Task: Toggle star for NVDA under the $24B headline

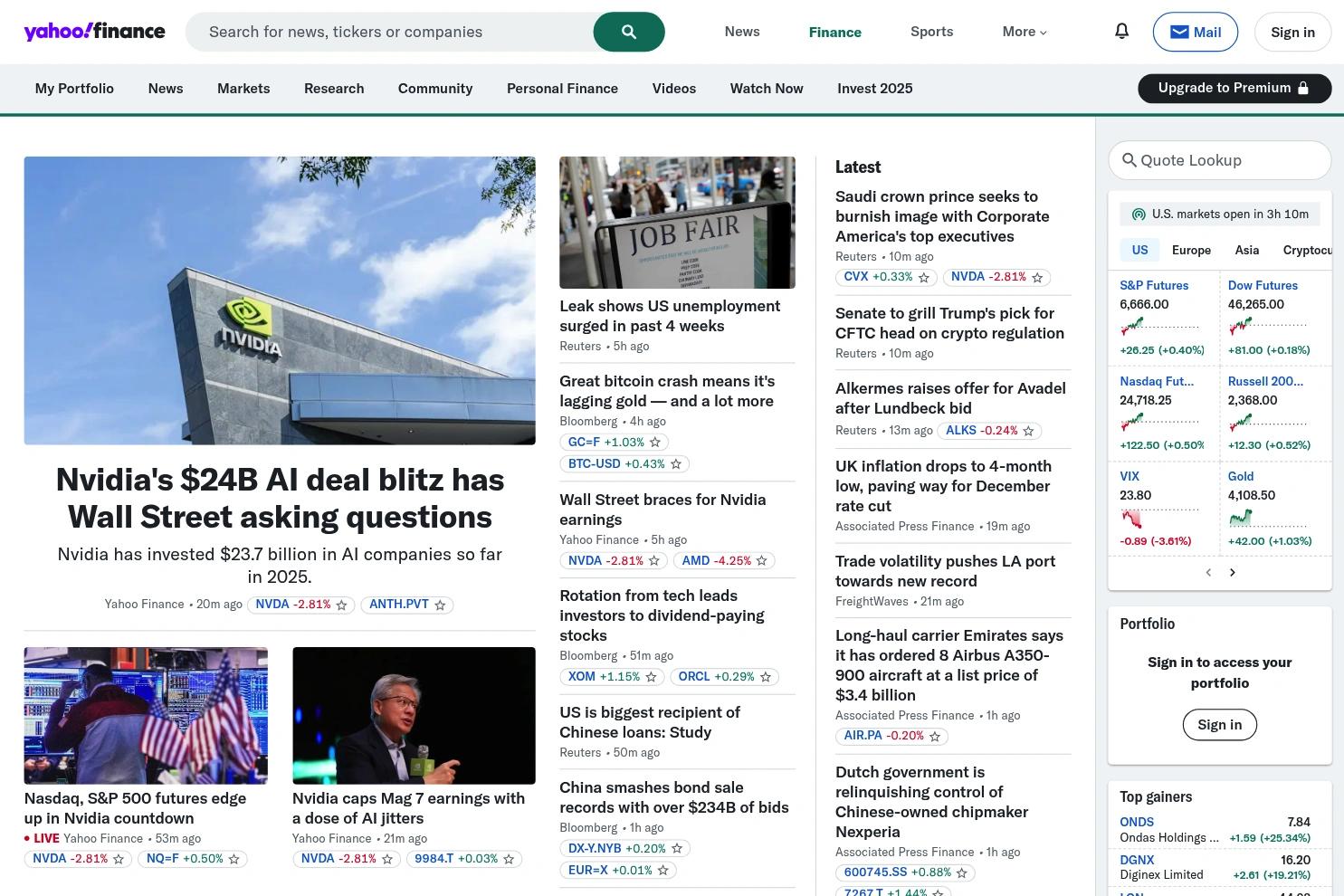Action: [x=341, y=605]
